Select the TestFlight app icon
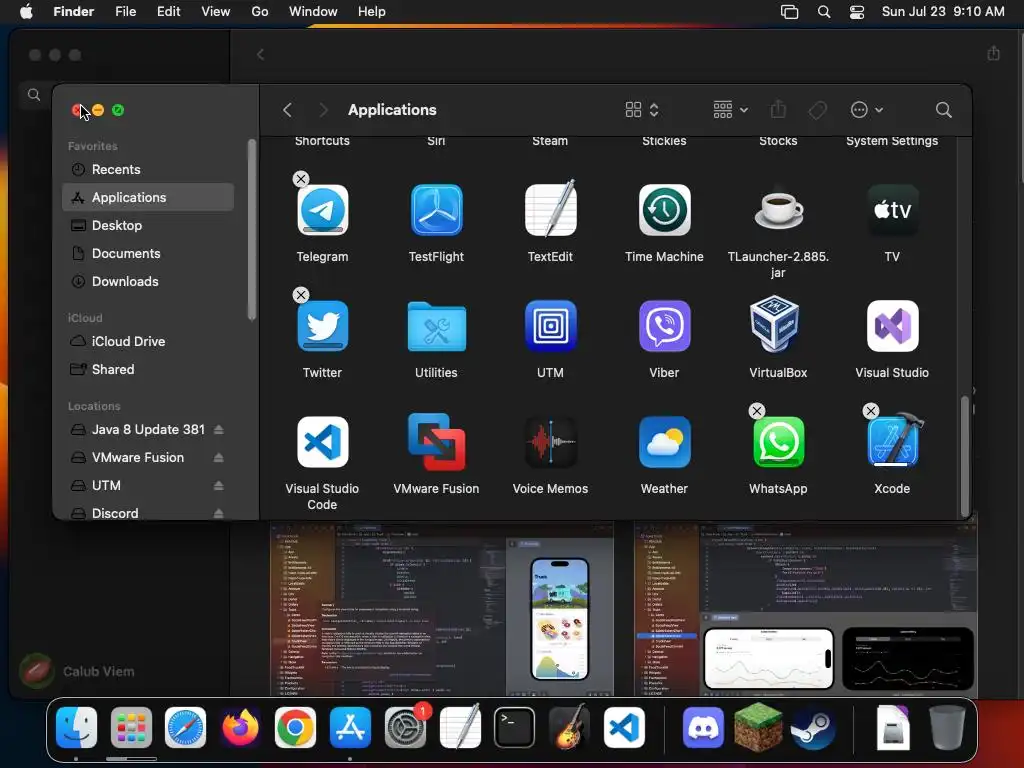Screen dimensions: 1024x768 tap(436, 210)
